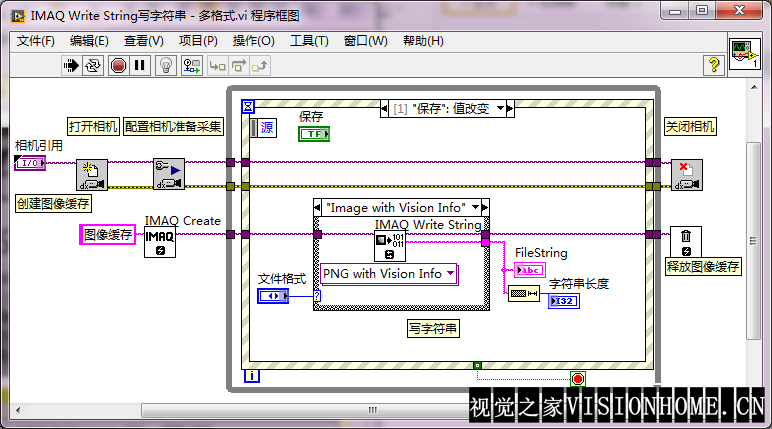Go to next case in case structure
Viewport: 772px width, 429px height.
(x=485, y=208)
